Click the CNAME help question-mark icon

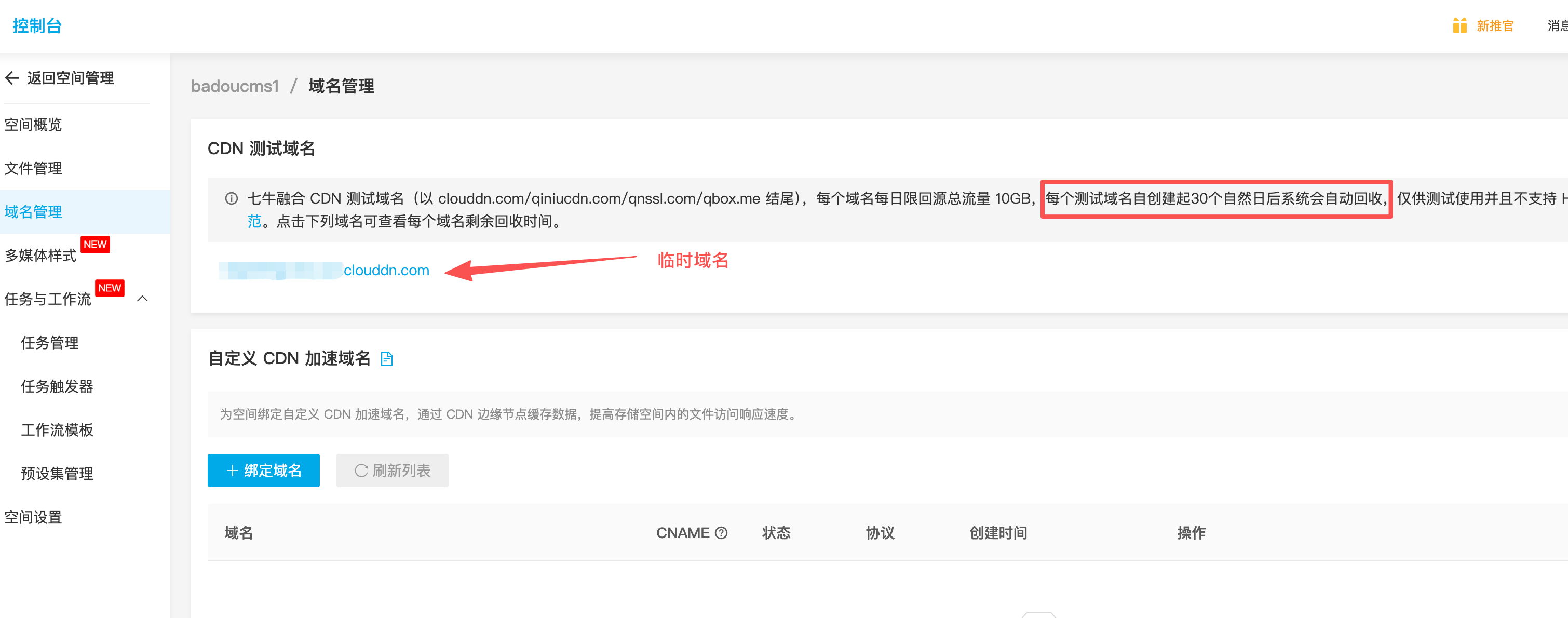pyautogui.click(x=721, y=533)
